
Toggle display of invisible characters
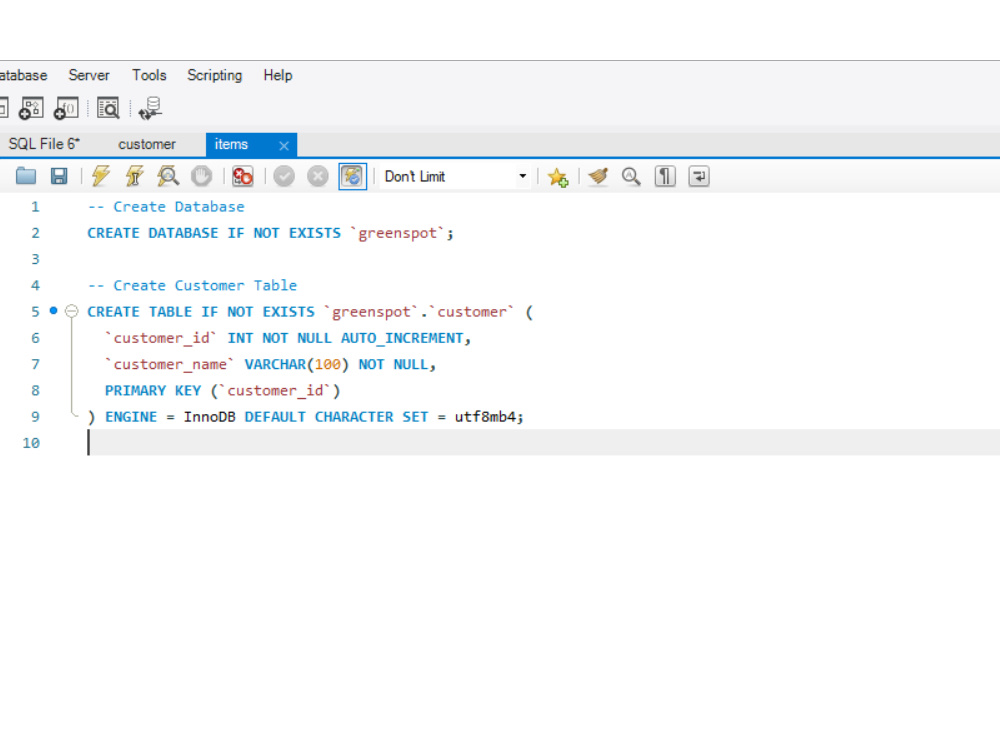point(665,176)
